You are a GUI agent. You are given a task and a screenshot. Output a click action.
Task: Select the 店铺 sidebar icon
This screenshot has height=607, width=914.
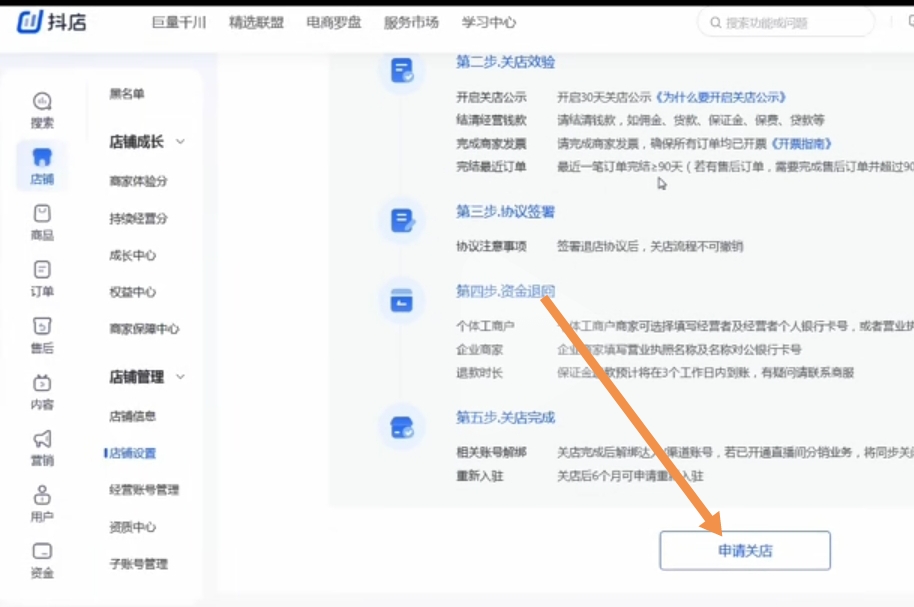pos(42,157)
